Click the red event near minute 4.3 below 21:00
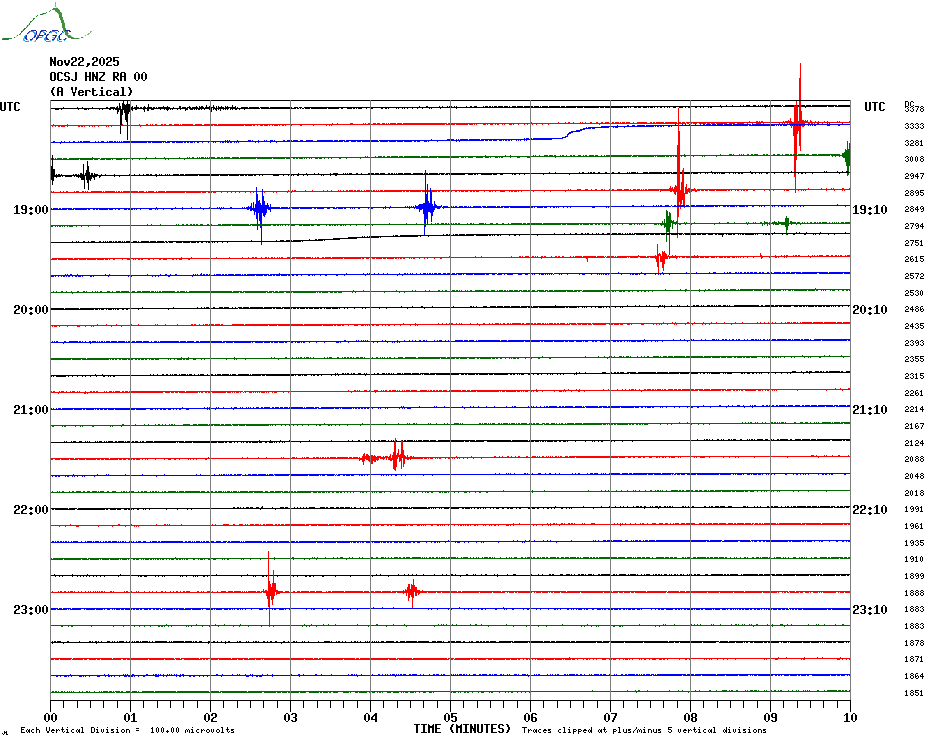This screenshot has width=930, height=744. [397, 457]
